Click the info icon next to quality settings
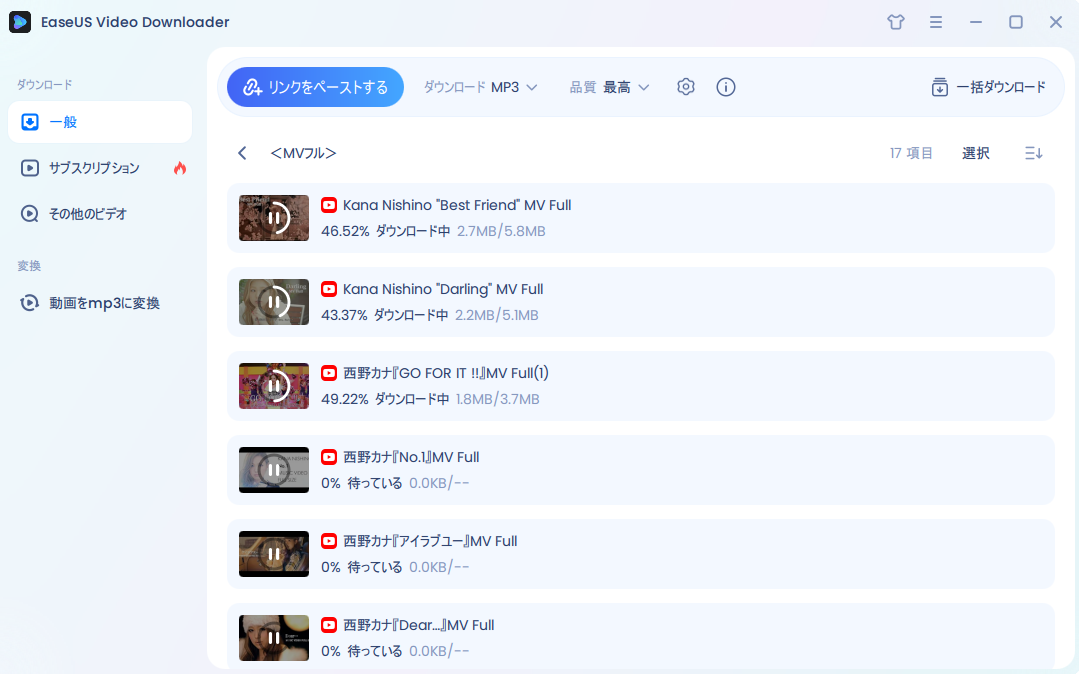The height and width of the screenshot is (674, 1079). [x=726, y=87]
